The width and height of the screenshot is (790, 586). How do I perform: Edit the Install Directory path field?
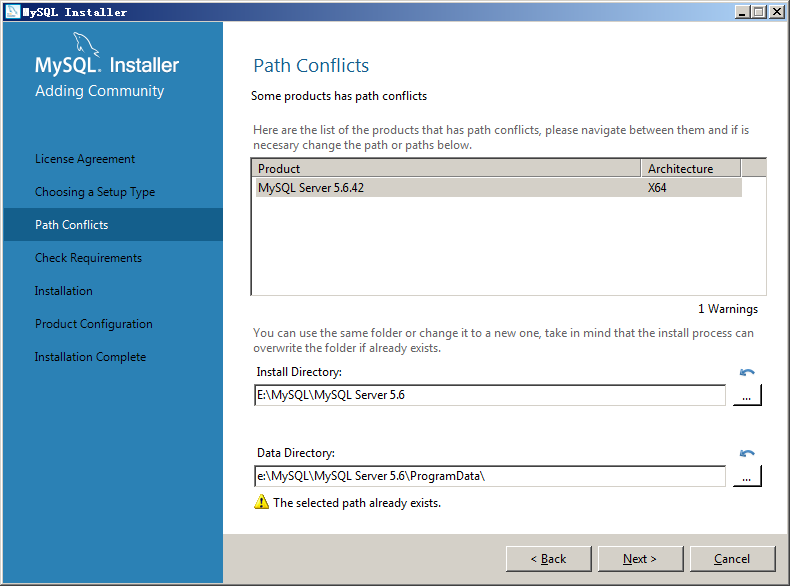(490, 395)
